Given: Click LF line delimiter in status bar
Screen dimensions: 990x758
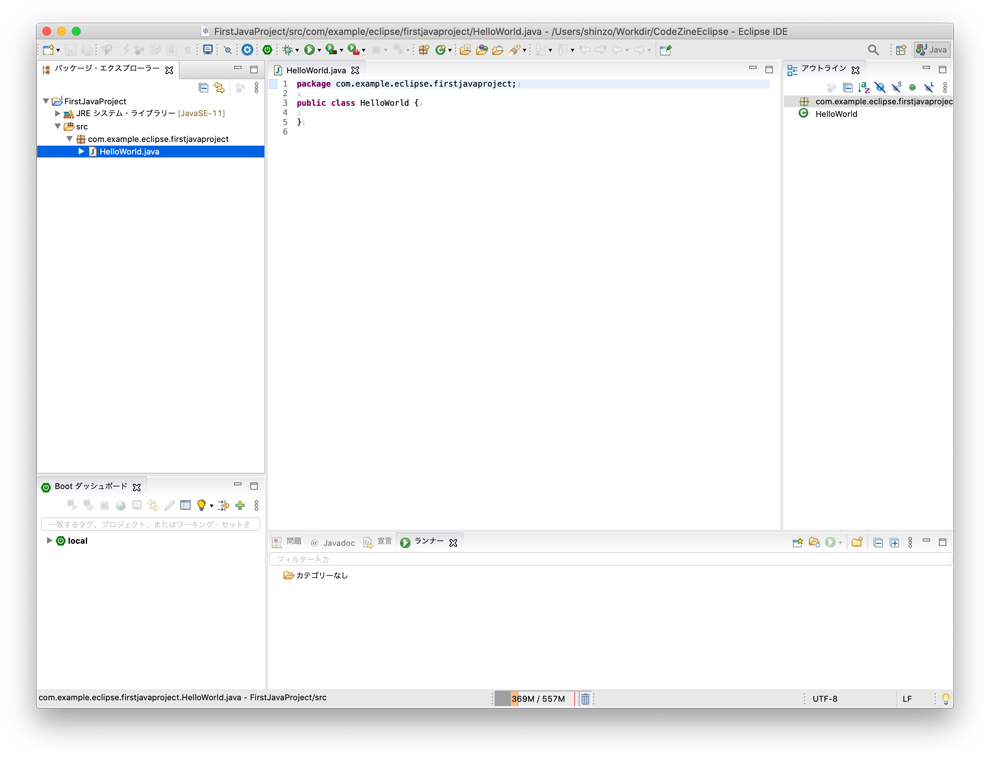Looking at the screenshot, I should [907, 699].
